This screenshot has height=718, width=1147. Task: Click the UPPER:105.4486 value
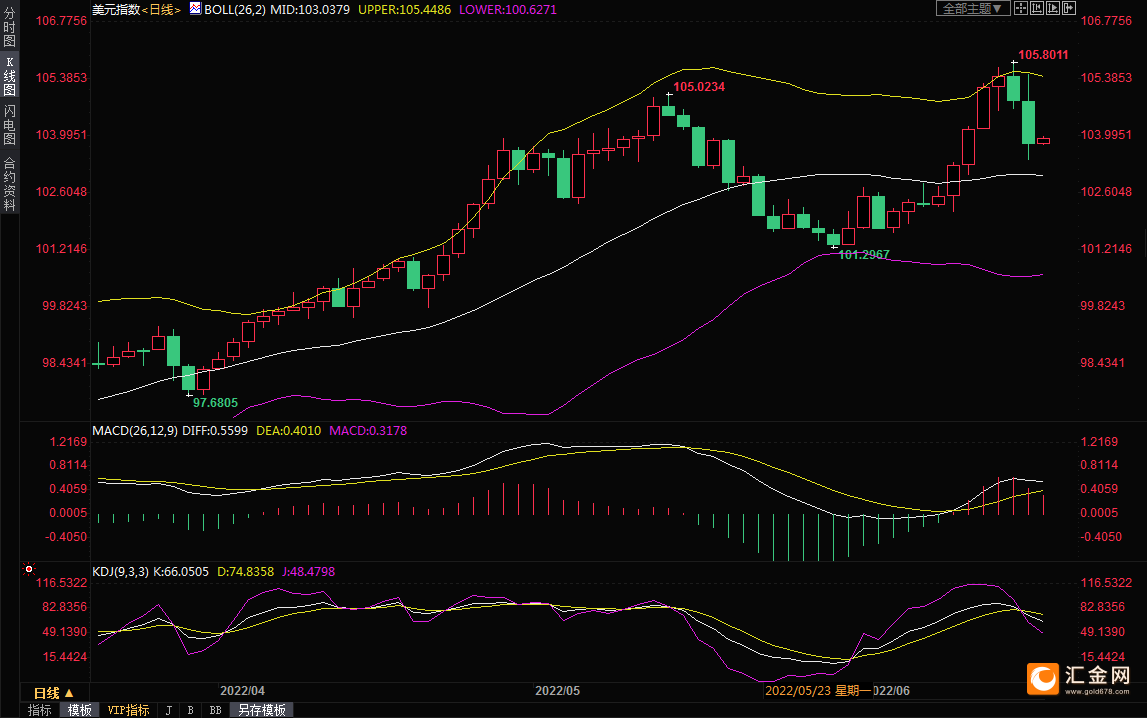point(405,10)
